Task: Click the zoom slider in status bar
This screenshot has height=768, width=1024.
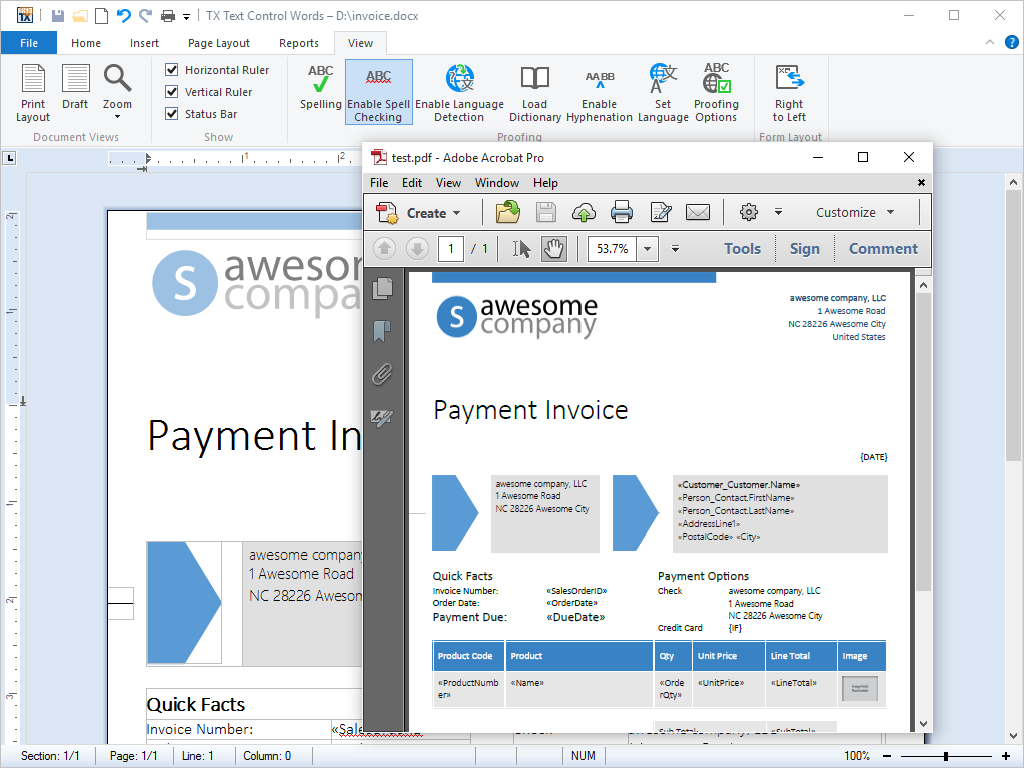Action: (x=945, y=756)
